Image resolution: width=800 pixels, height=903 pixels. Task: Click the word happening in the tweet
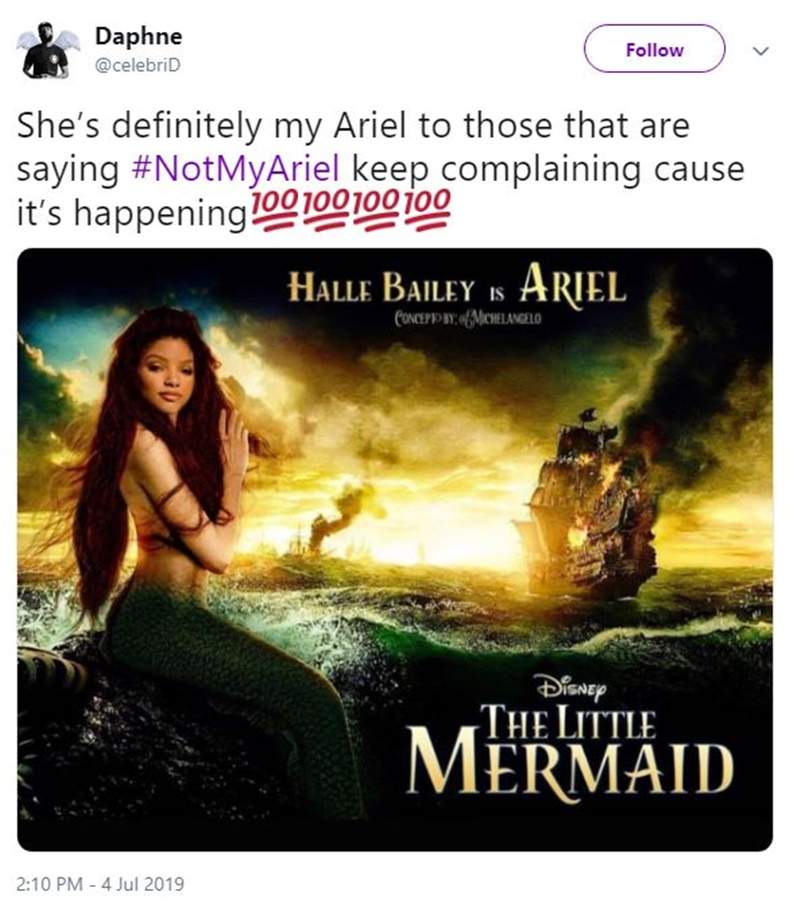(161, 214)
